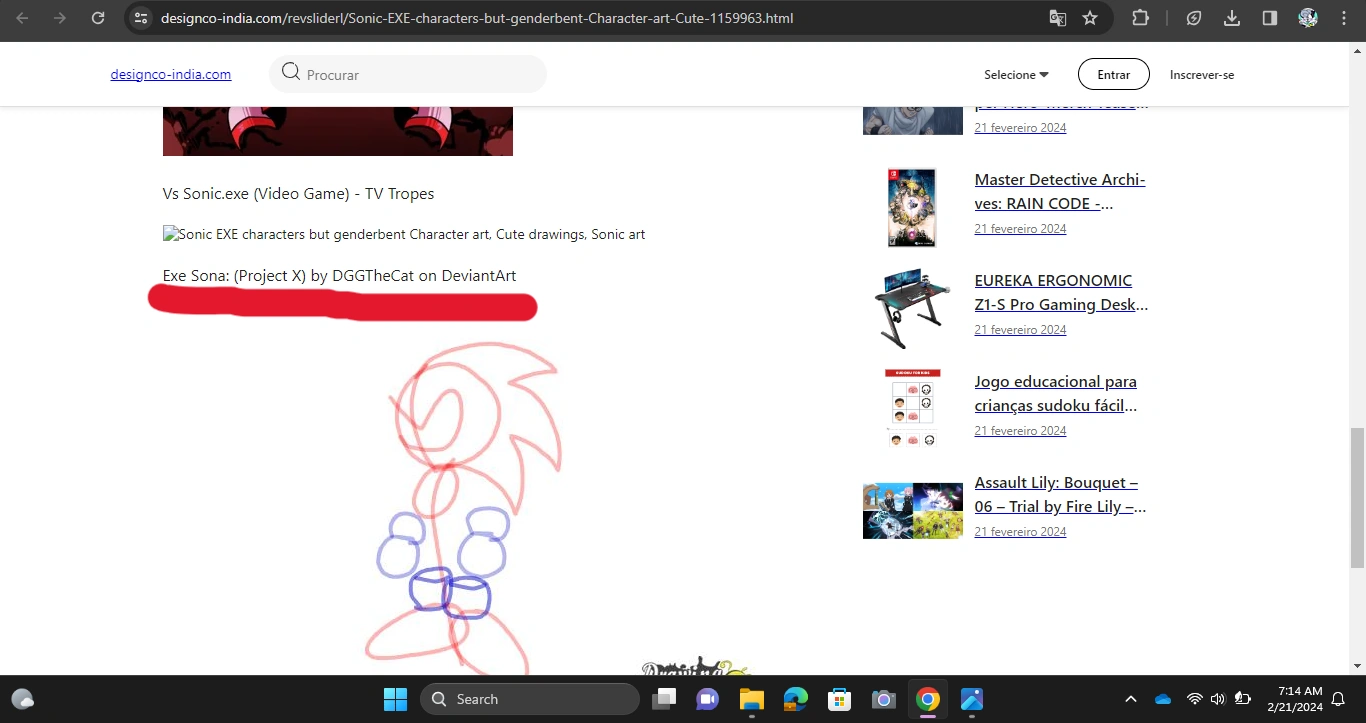Open the Assault Lily: Bouquet article thumbnail
This screenshot has height=723, width=1366.
(x=912, y=510)
